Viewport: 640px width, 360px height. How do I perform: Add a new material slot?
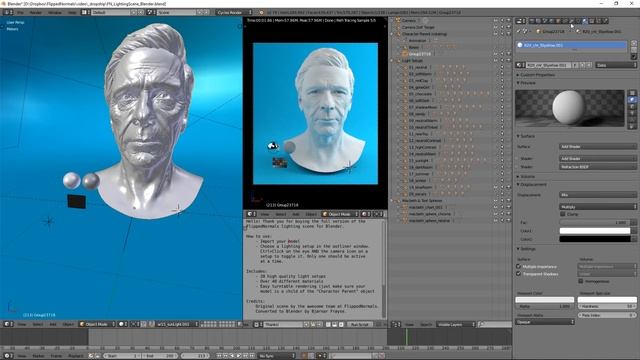click(x=634, y=43)
